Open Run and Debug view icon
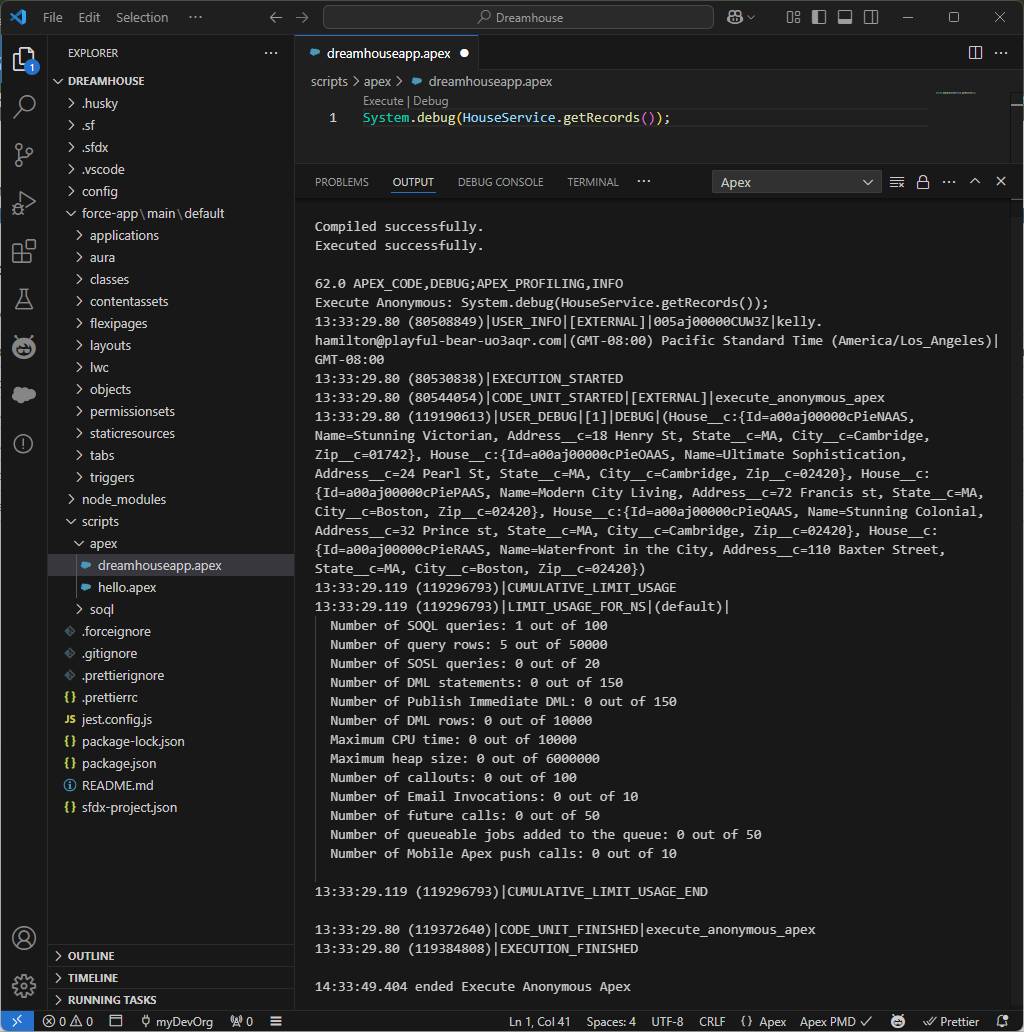The width and height of the screenshot is (1024, 1032). [24, 203]
